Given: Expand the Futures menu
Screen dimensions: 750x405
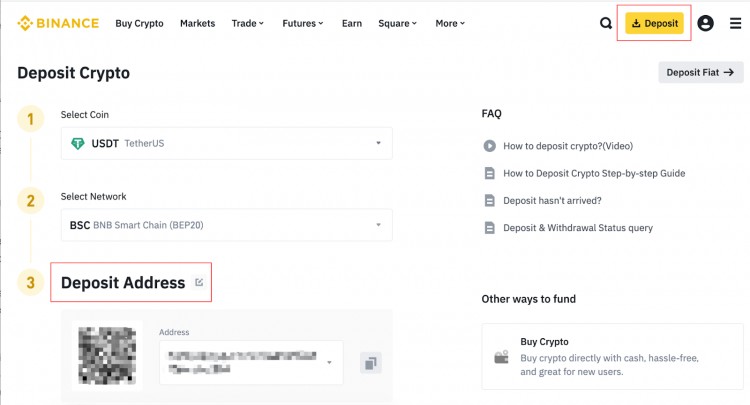Looking at the screenshot, I should (x=303, y=23).
